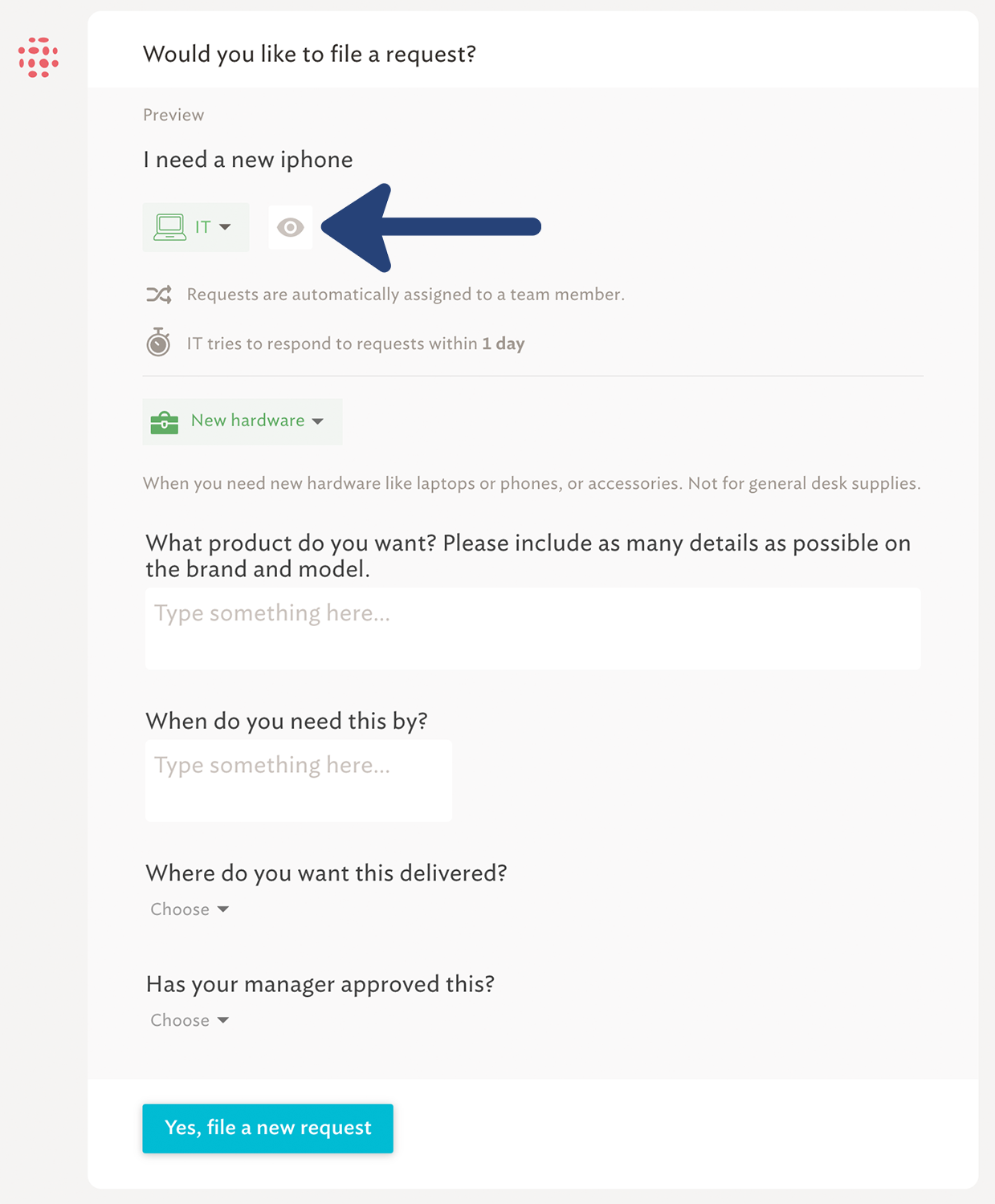Screen dimensions: 995x1204
Task: Click 'Yes, file a new request' button
Action: point(268,1129)
